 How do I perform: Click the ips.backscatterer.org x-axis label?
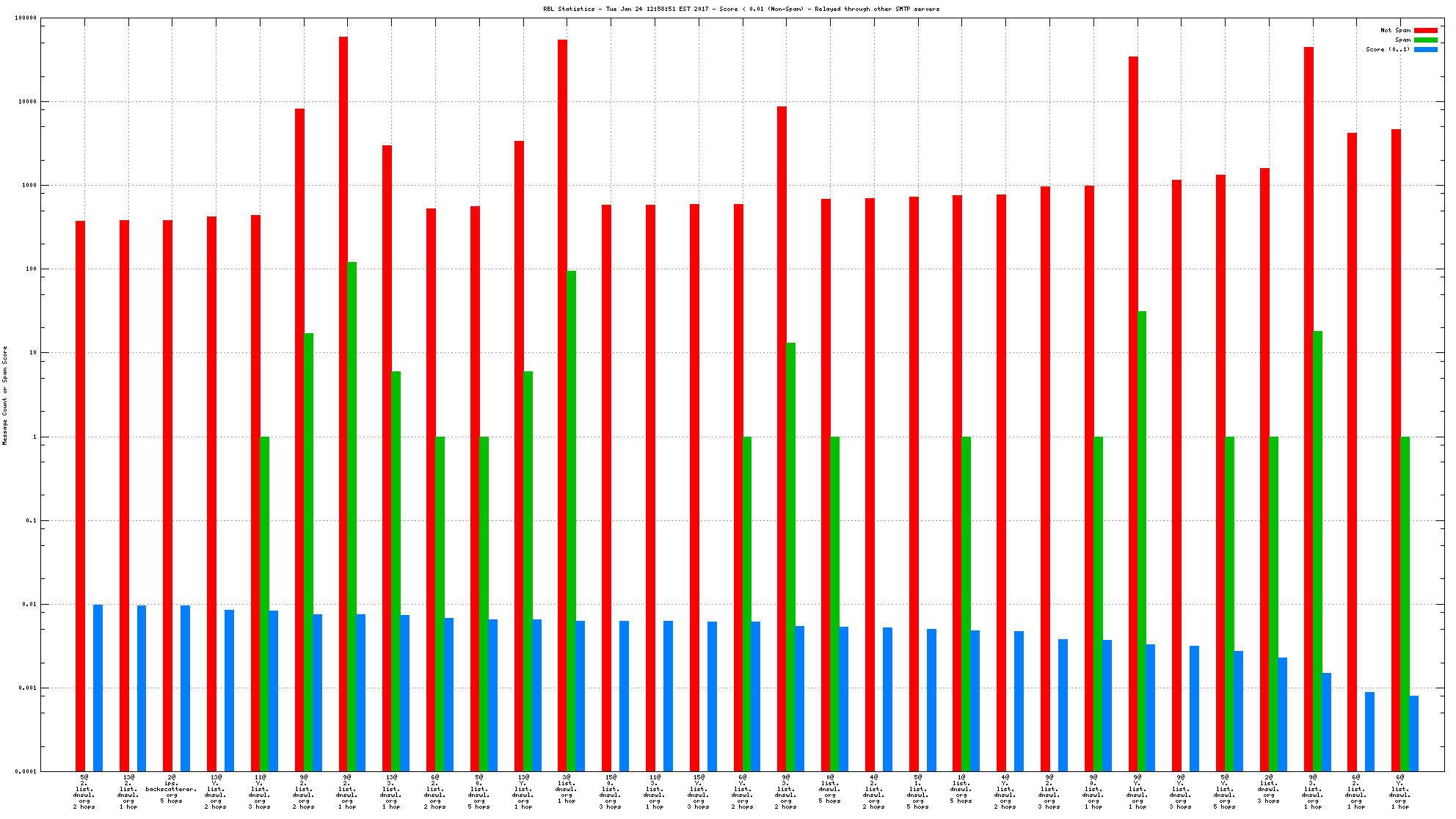pos(171,789)
